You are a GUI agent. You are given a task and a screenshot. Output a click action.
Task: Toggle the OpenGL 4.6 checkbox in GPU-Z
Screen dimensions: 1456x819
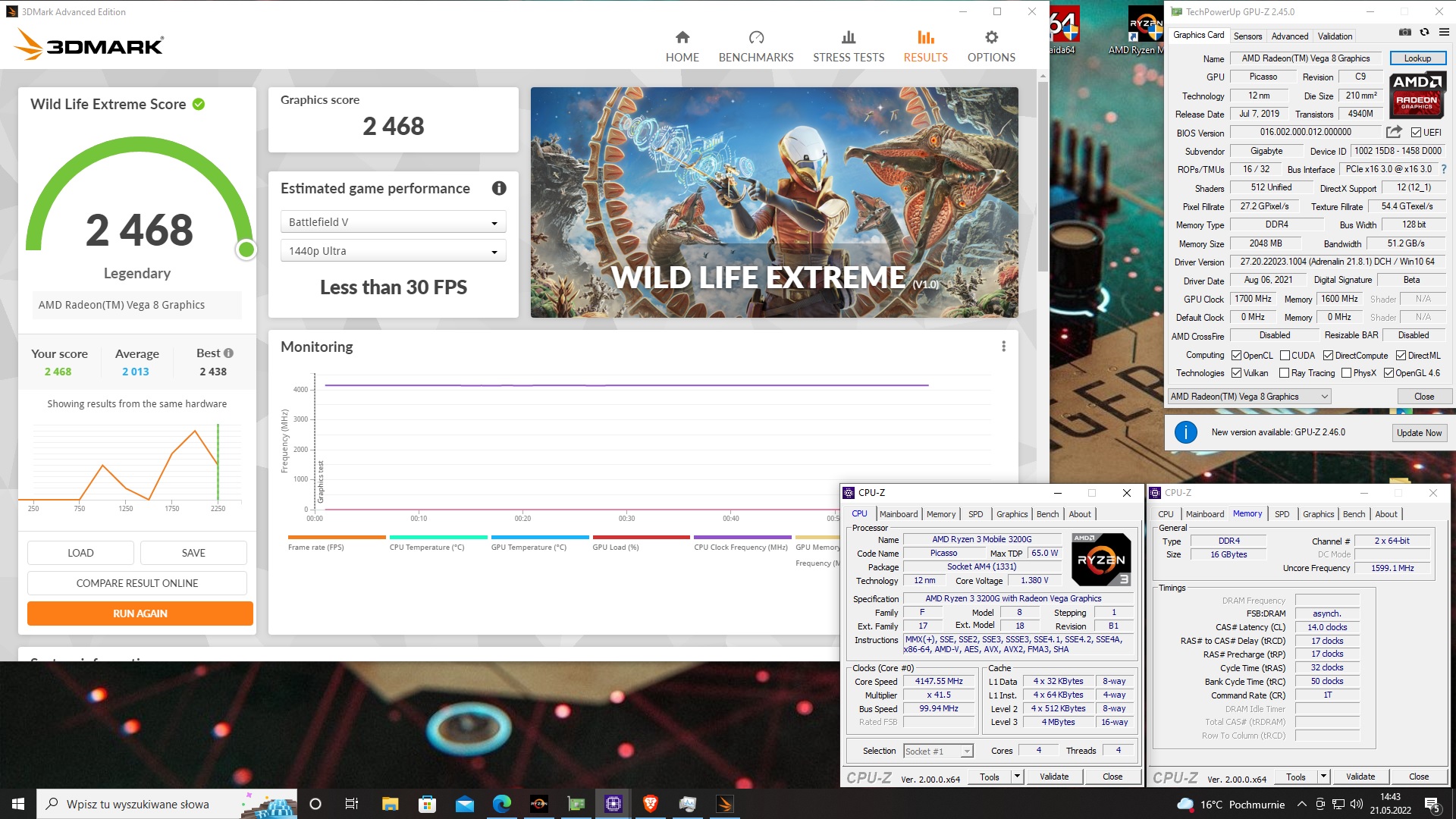click(1389, 373)
